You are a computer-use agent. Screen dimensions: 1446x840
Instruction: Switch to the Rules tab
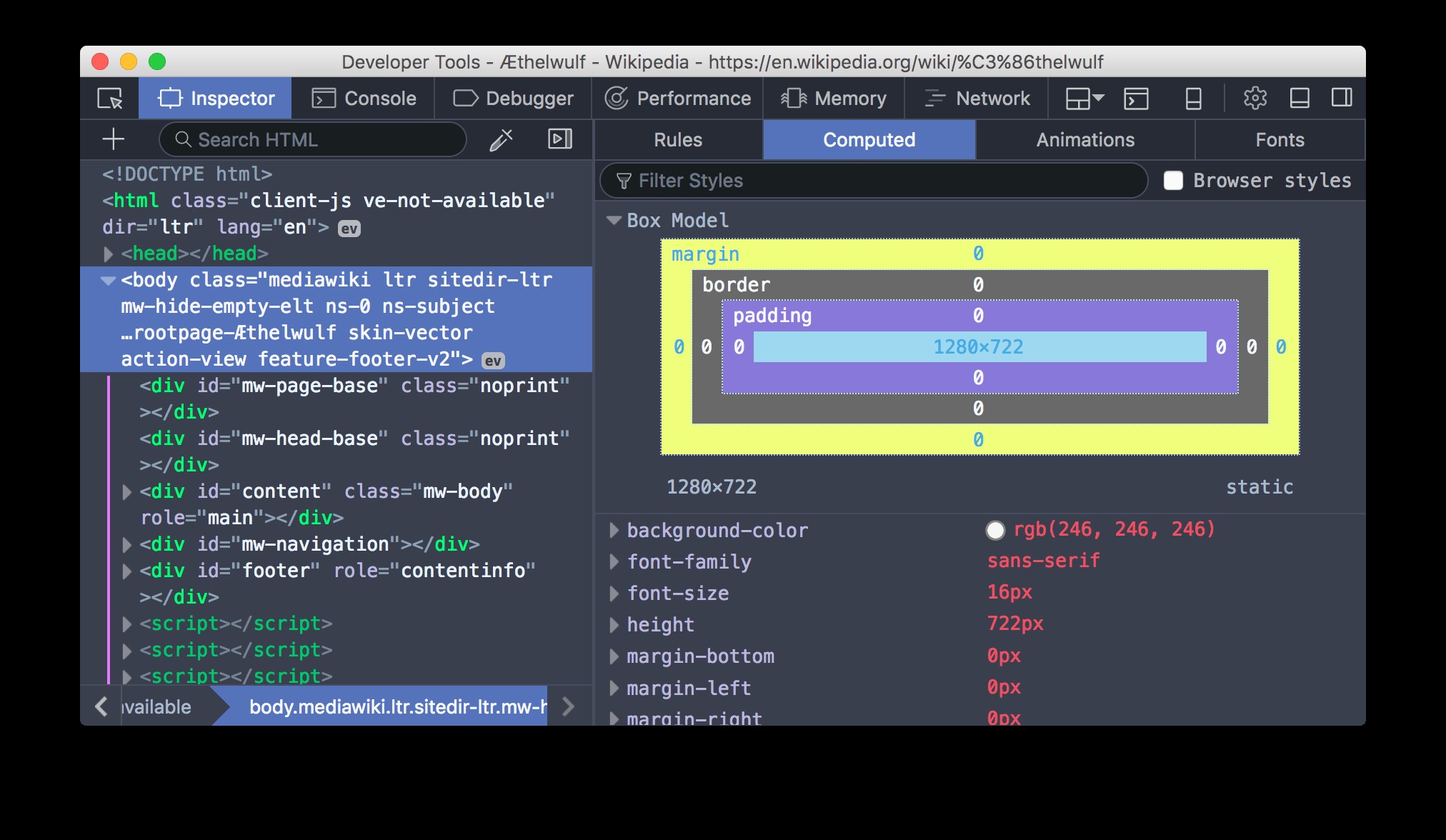point(678,140)
